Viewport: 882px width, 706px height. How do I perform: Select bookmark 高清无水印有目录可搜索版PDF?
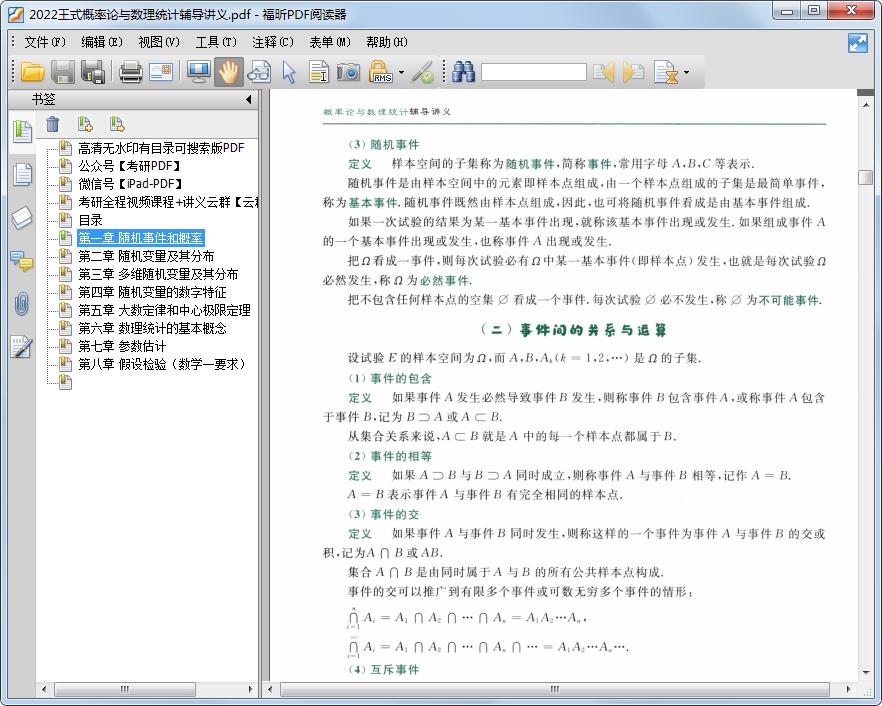(x=161, y=148)
